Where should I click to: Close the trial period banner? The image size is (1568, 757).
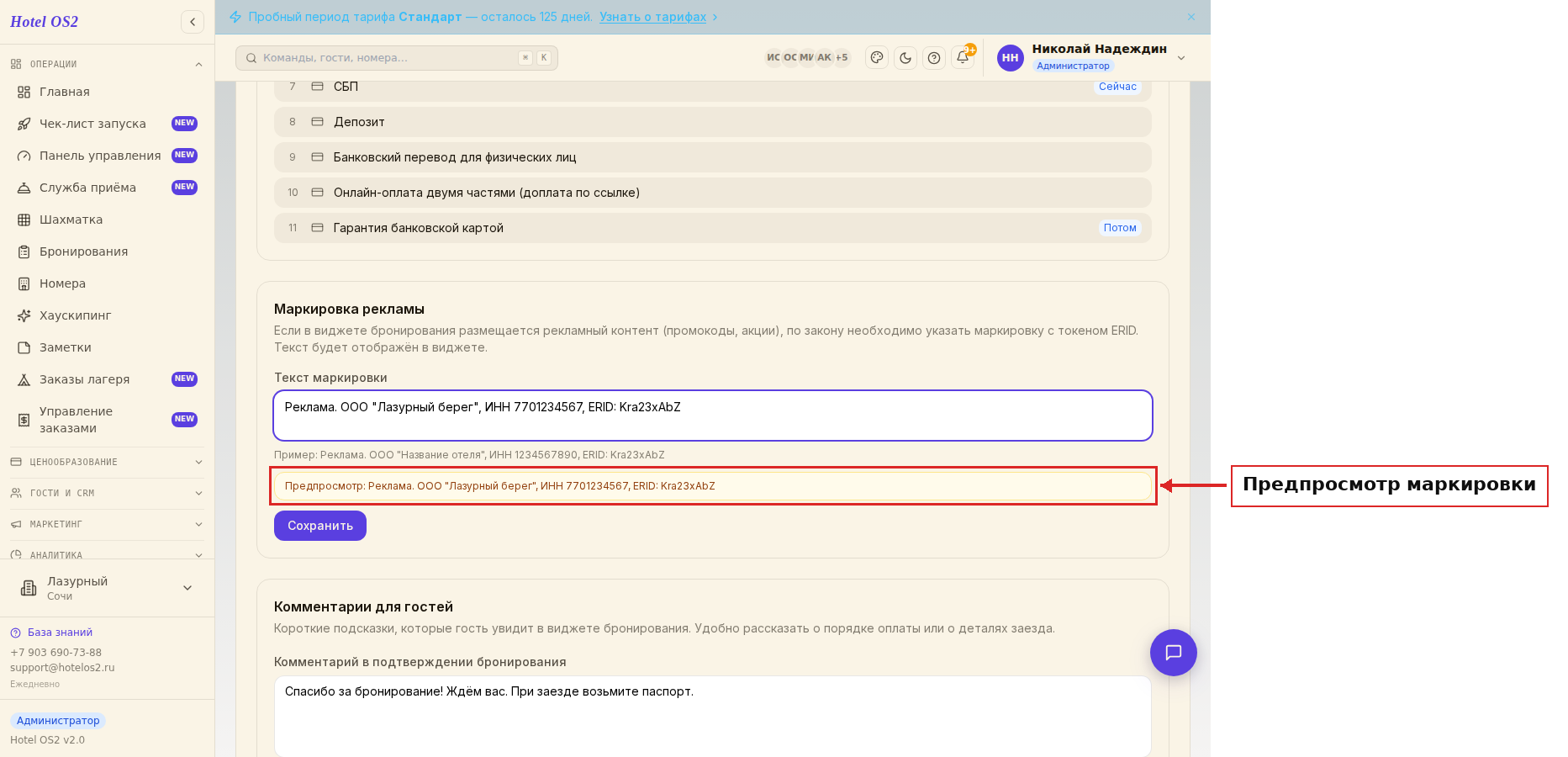[x=1191, y=17]
